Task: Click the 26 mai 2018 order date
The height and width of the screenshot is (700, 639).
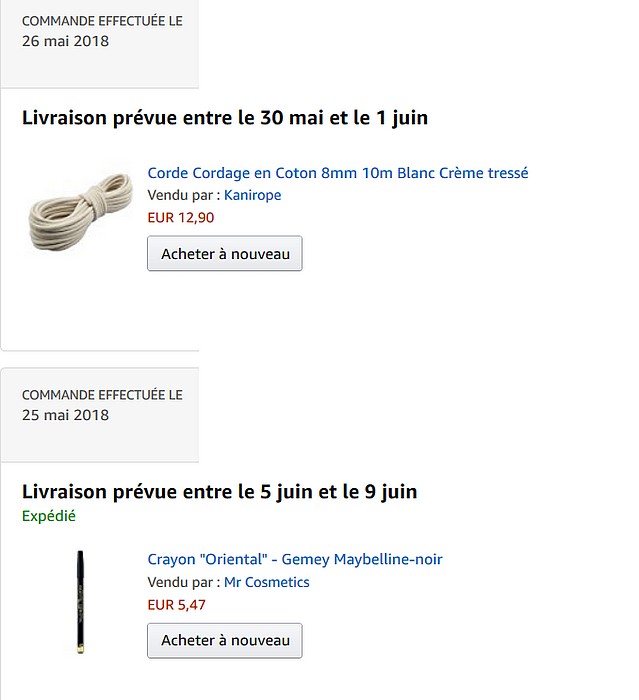Action: click(66, 41)
